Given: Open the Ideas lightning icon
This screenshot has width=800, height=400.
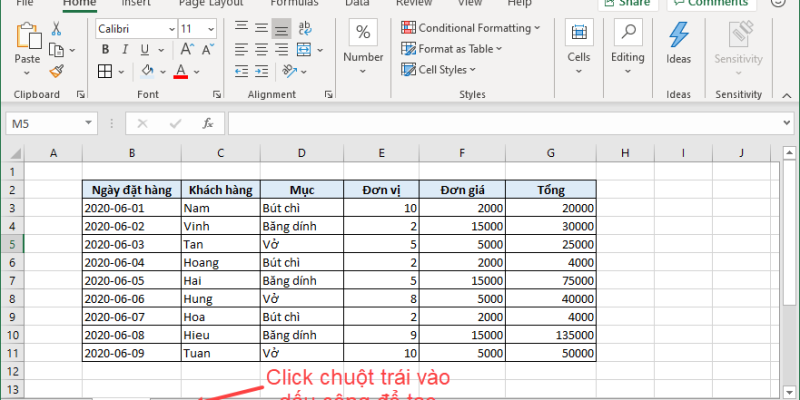Looking at the screenshot, I should click(x=679, y=40).
